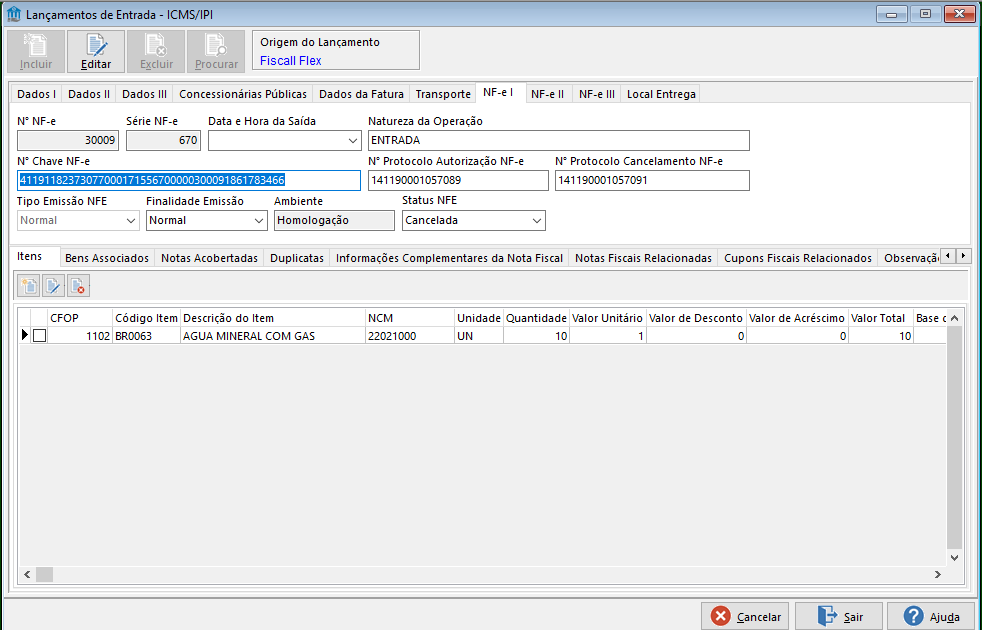This screenshot has height=630, width=982.
Task: Delete selected item with red X icon
Action: 78,286
